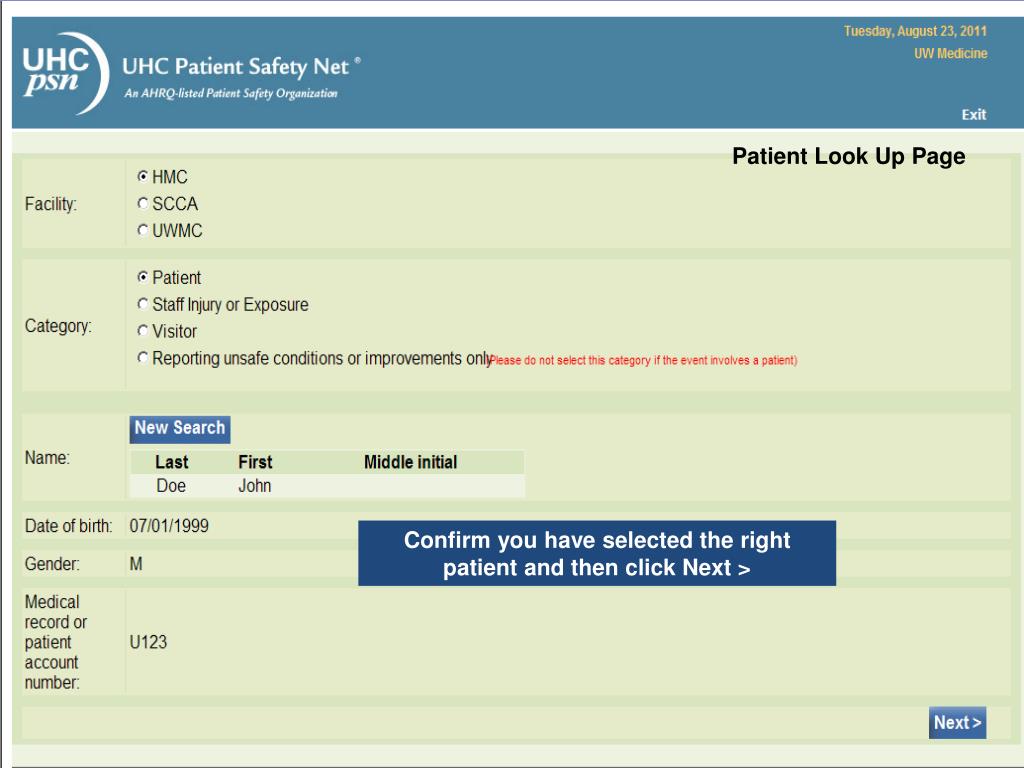Select the John first name cell
Screen dimensions: 1024x768
tap(255, 486)
